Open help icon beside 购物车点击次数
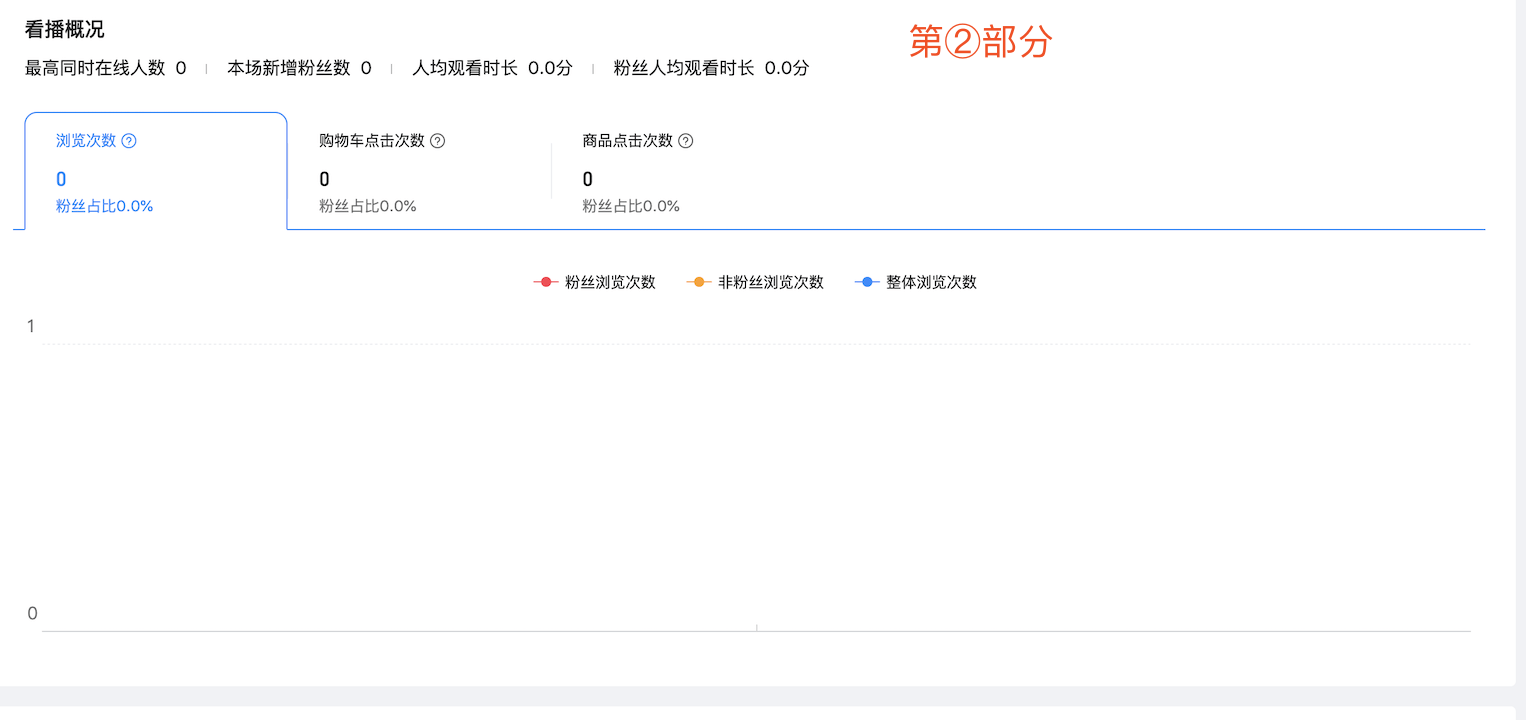The image size is (1526, 720). coord(437,141)
